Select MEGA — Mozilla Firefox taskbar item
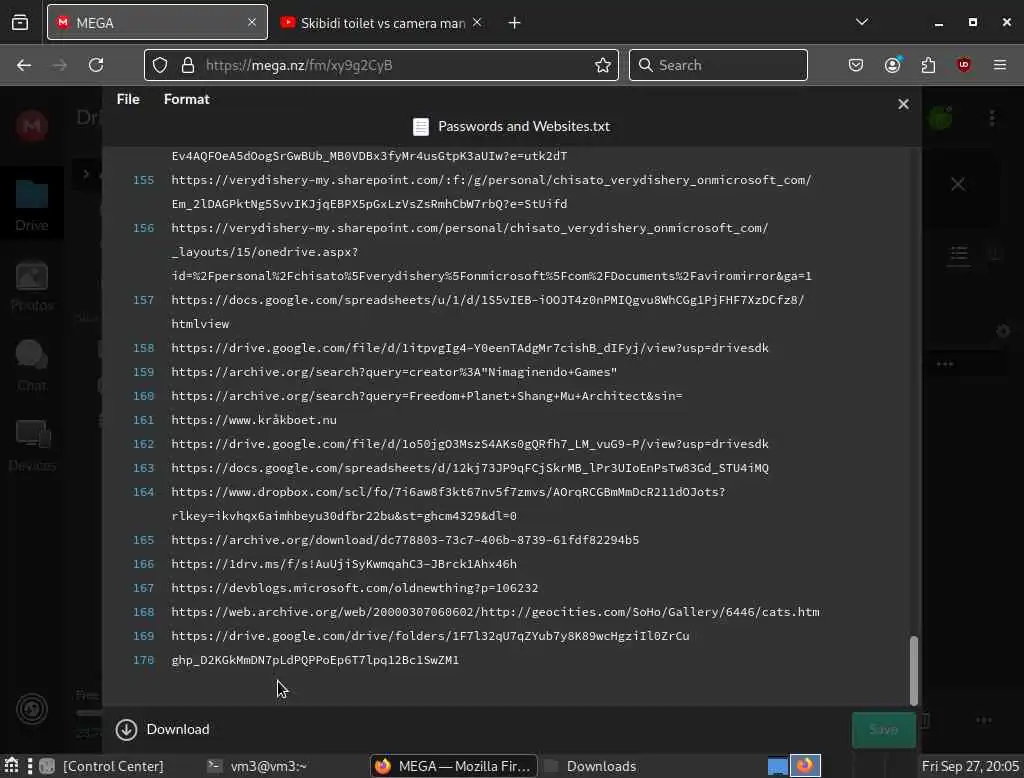Viewport: 1024px width, 778px height. [x=453, y=766]
